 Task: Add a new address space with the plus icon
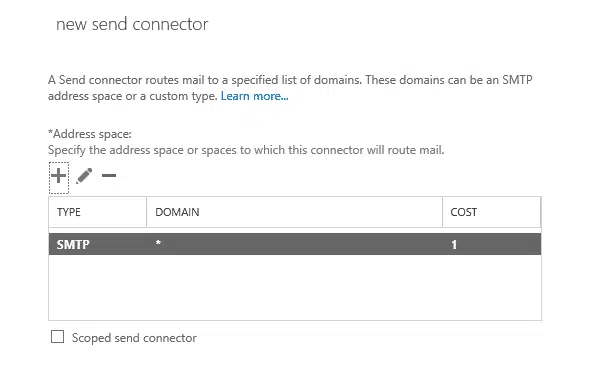59,176
